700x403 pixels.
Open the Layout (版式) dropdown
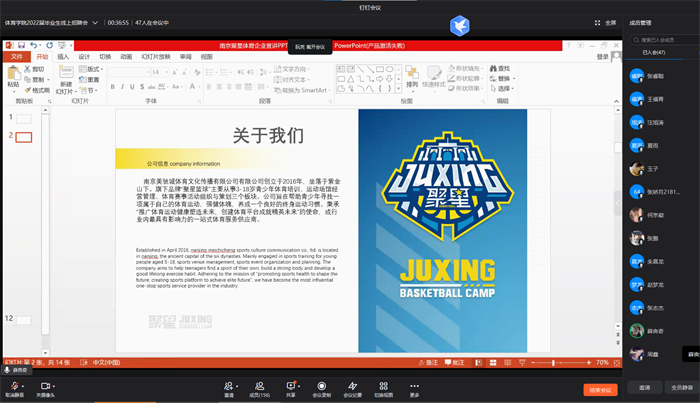point(91,69)
